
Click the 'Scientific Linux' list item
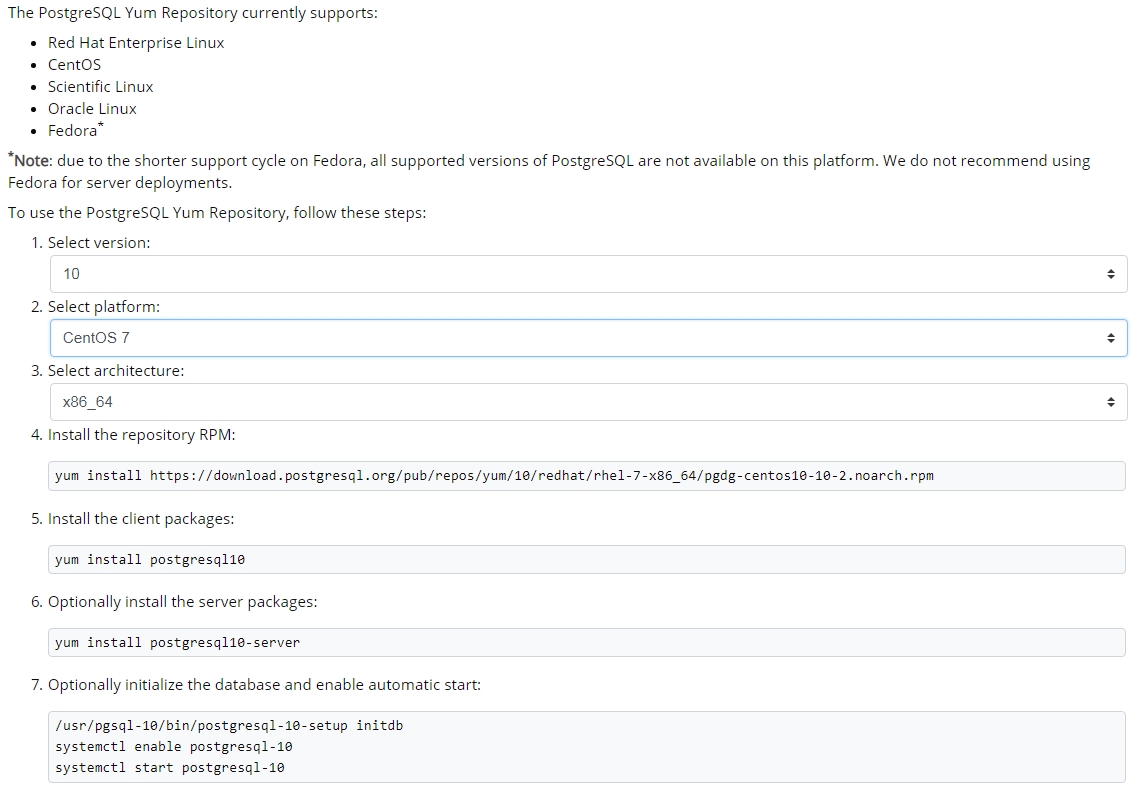pos(101,87)
